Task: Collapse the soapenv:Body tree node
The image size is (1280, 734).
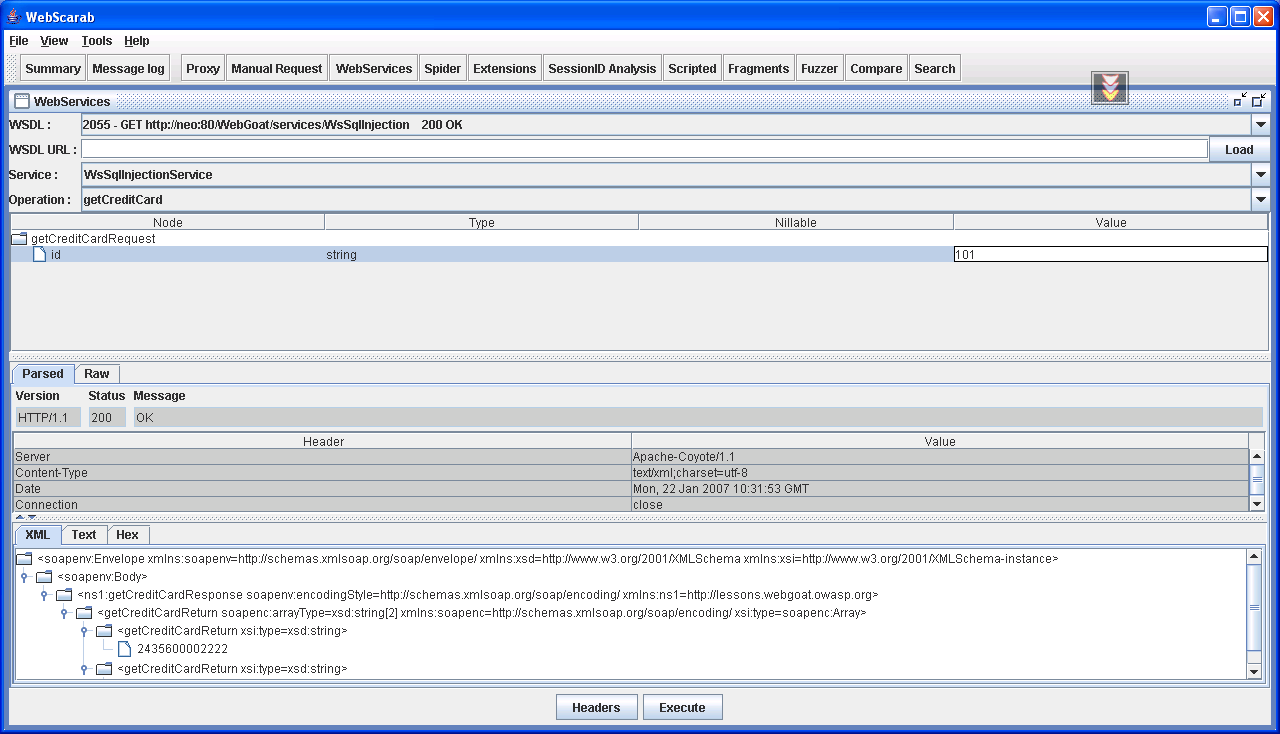Action: (x=24, y=577)
